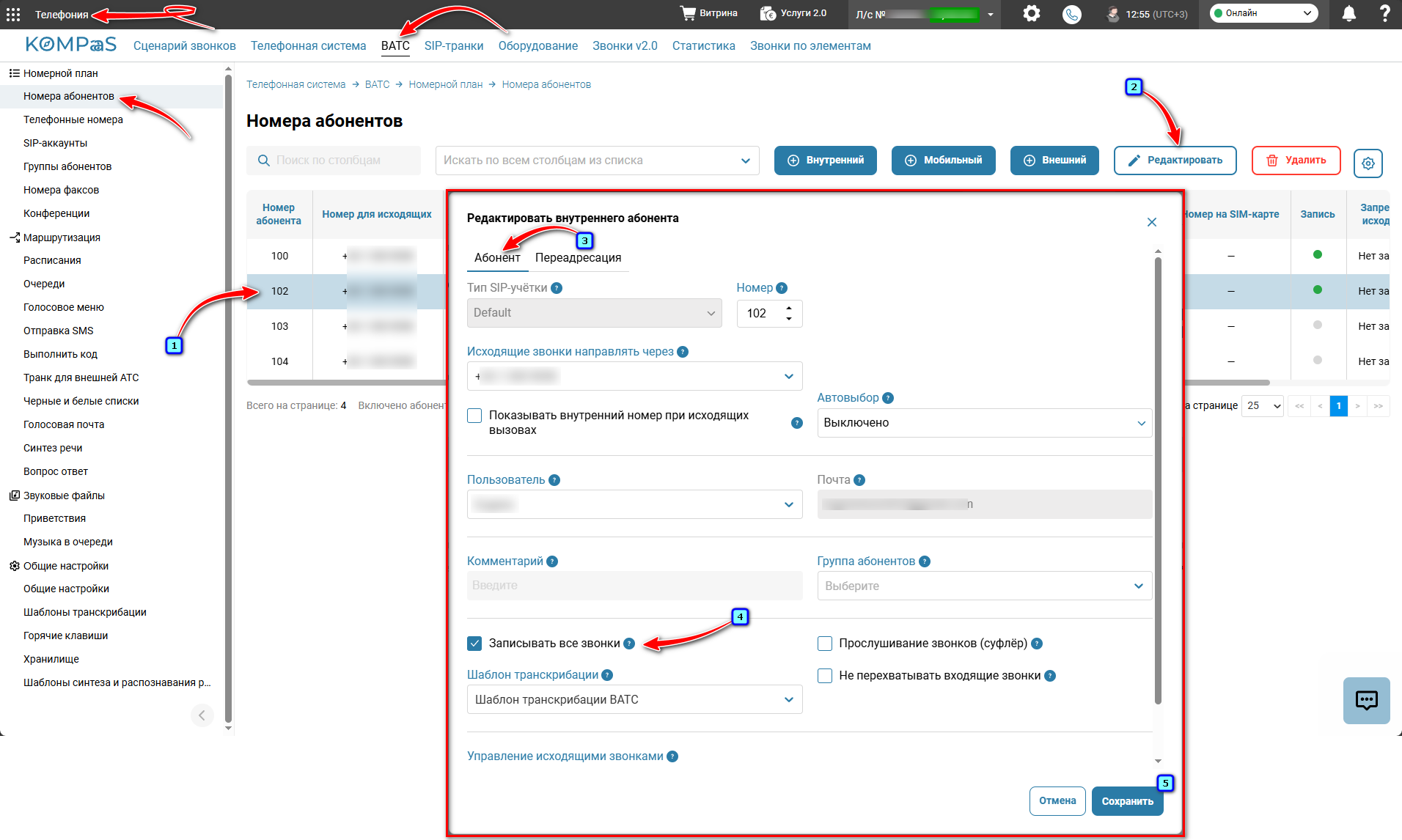Open table column settings gear
Viewport: 1402px width, 840px height.
click(x=1368, y=163)
